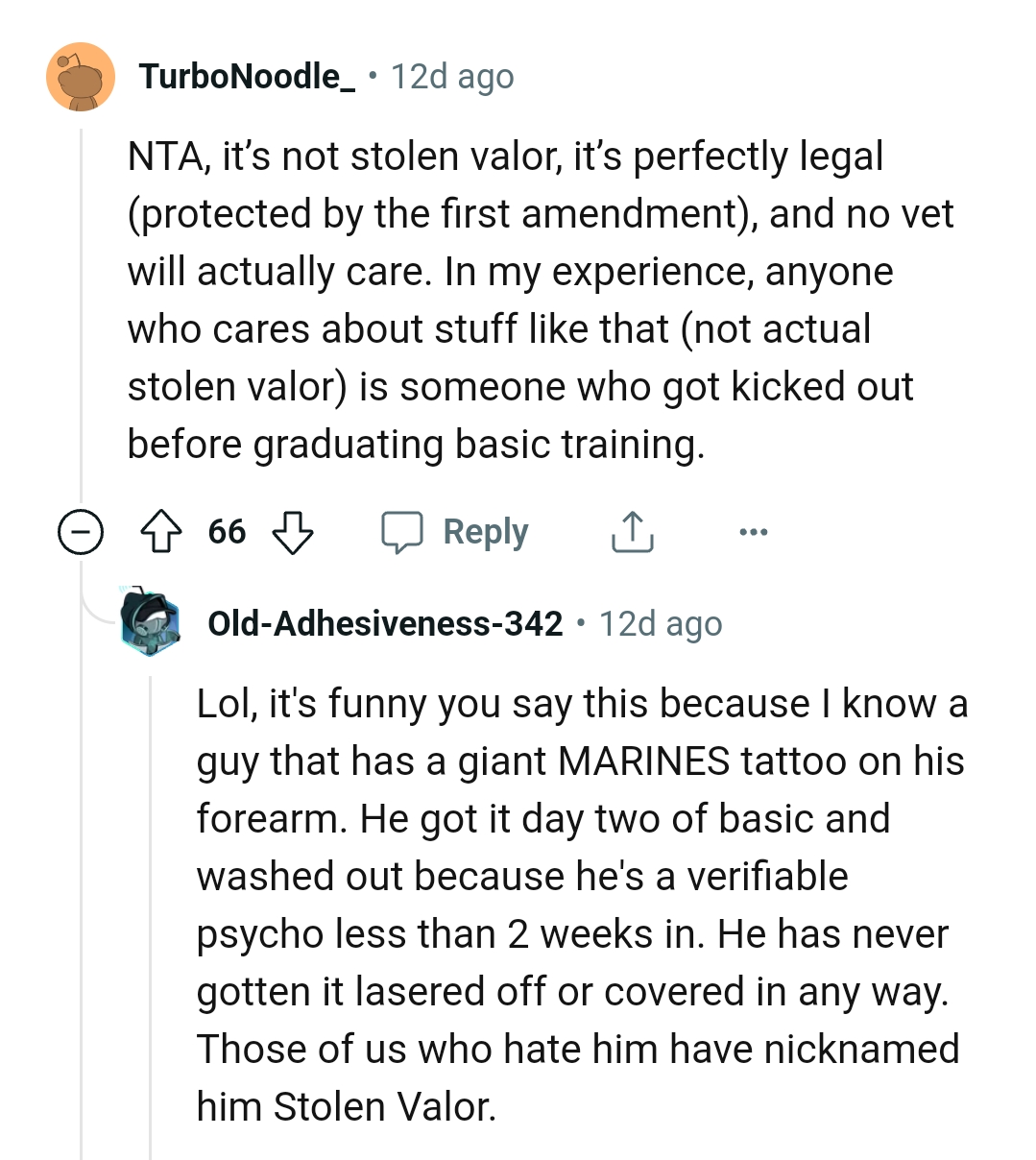
Task: Toggle the upvote on the comment showing 66
Action: (162, 531)
